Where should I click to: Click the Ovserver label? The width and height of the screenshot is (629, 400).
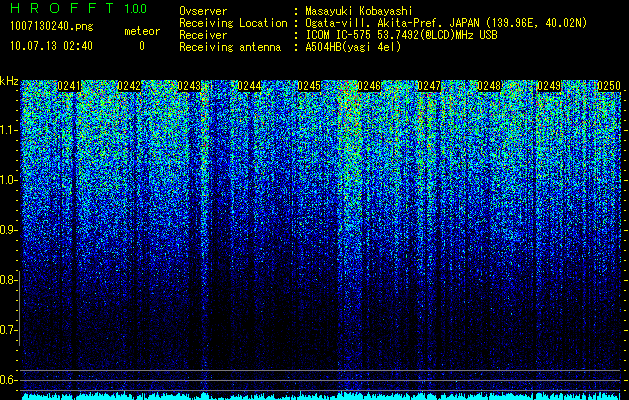(203, 11)
